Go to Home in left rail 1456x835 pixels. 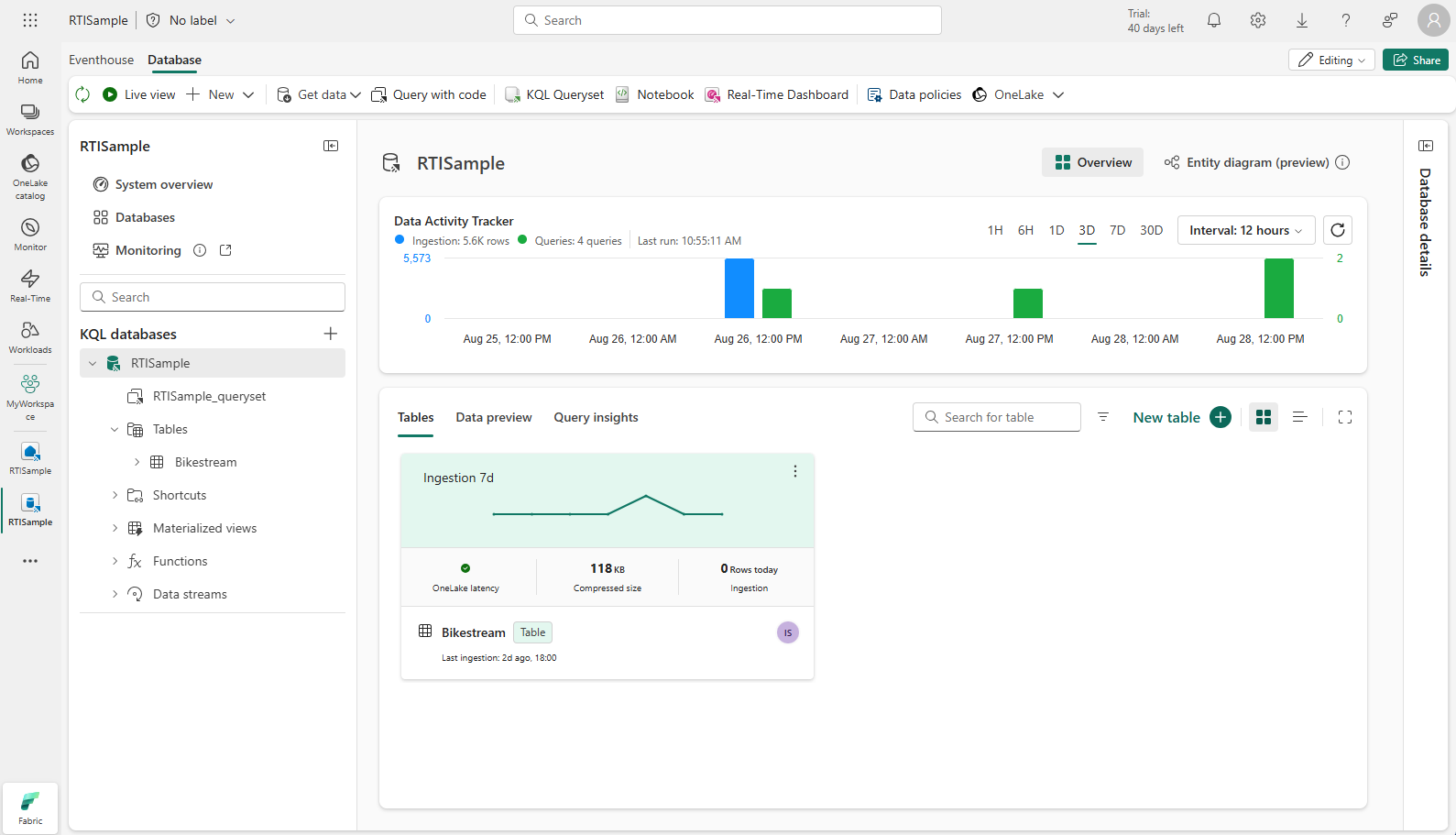click(30, 67)
